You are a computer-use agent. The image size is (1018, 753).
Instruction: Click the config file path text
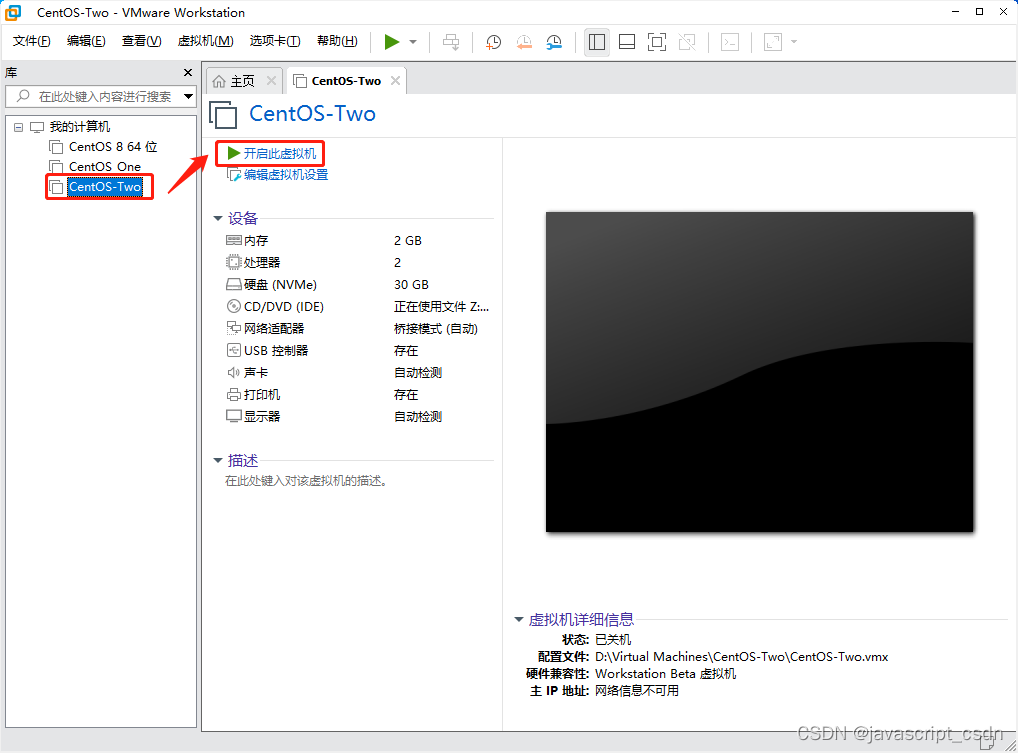pyautogui.click(x=741, y=657)
